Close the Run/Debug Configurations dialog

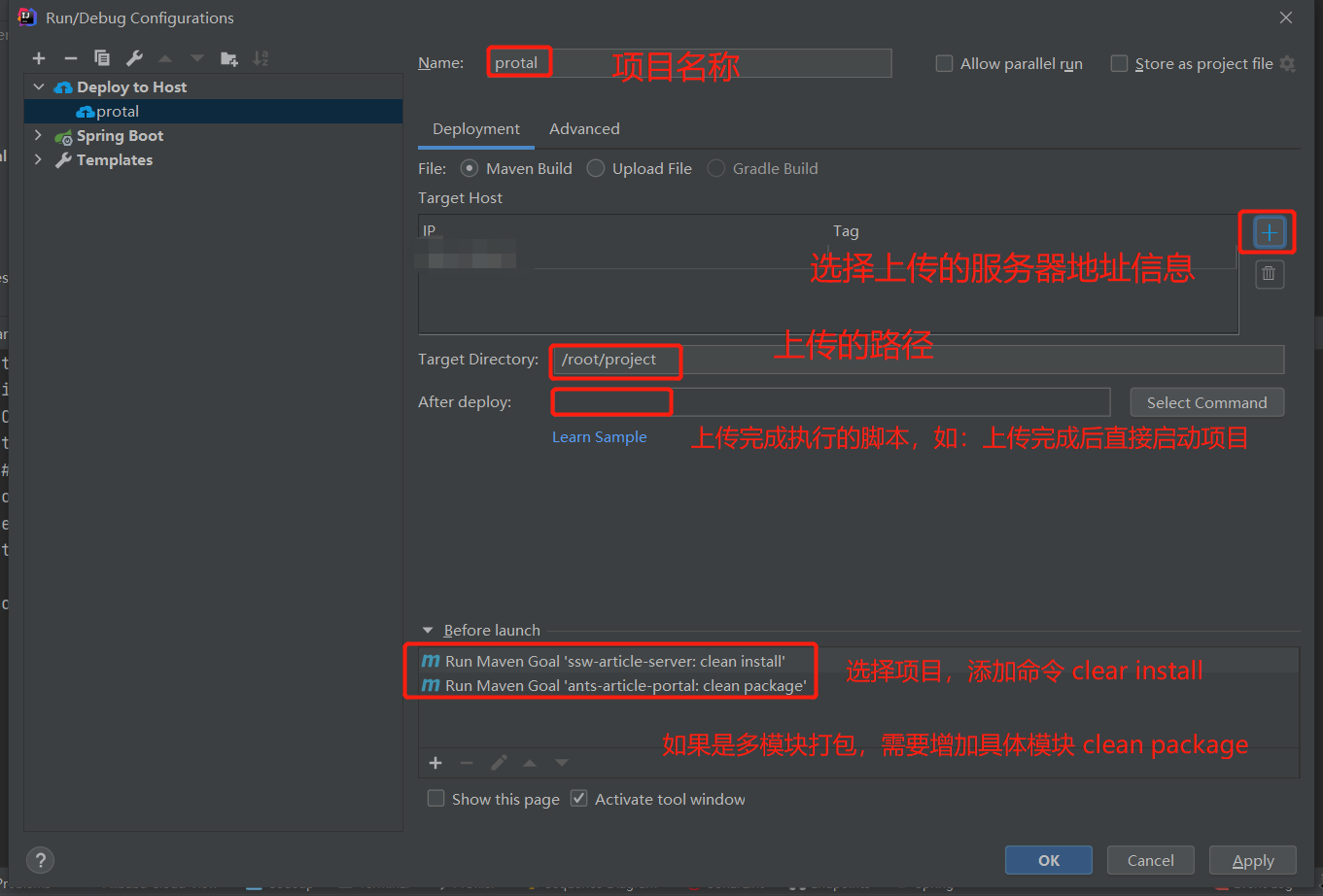1285,17
